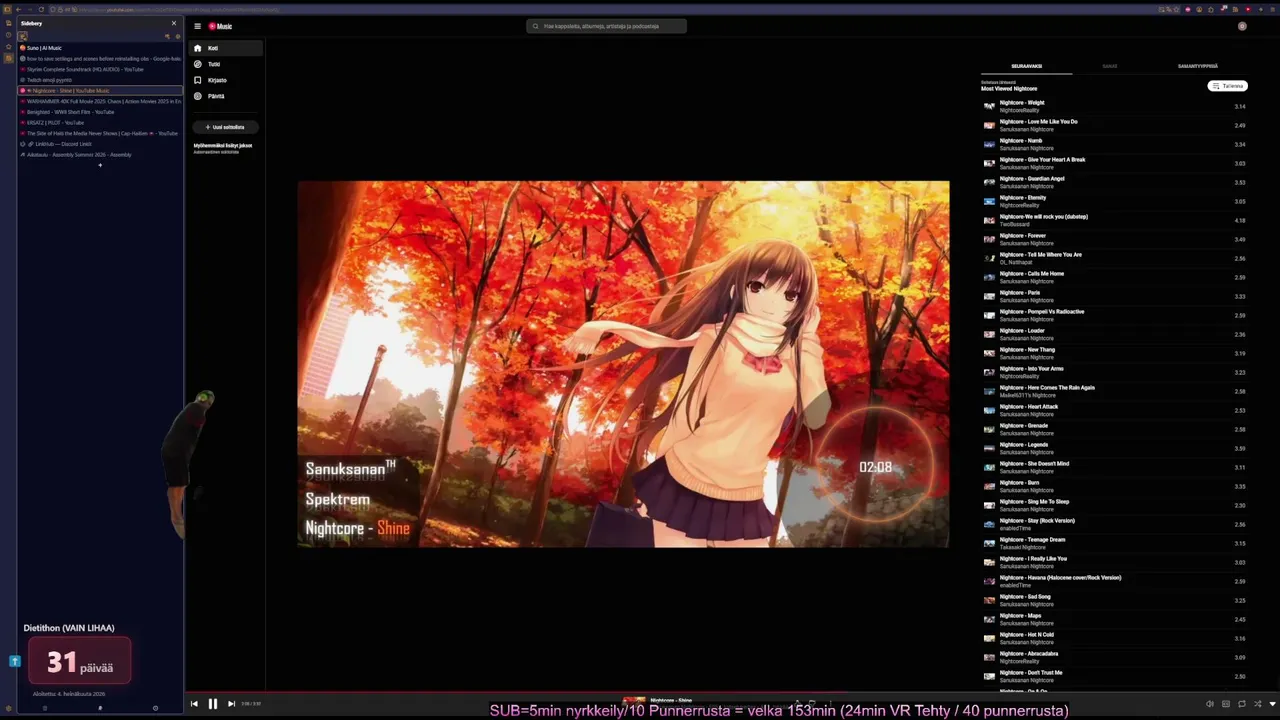Click the YouTube Music logo

(220, 26)
